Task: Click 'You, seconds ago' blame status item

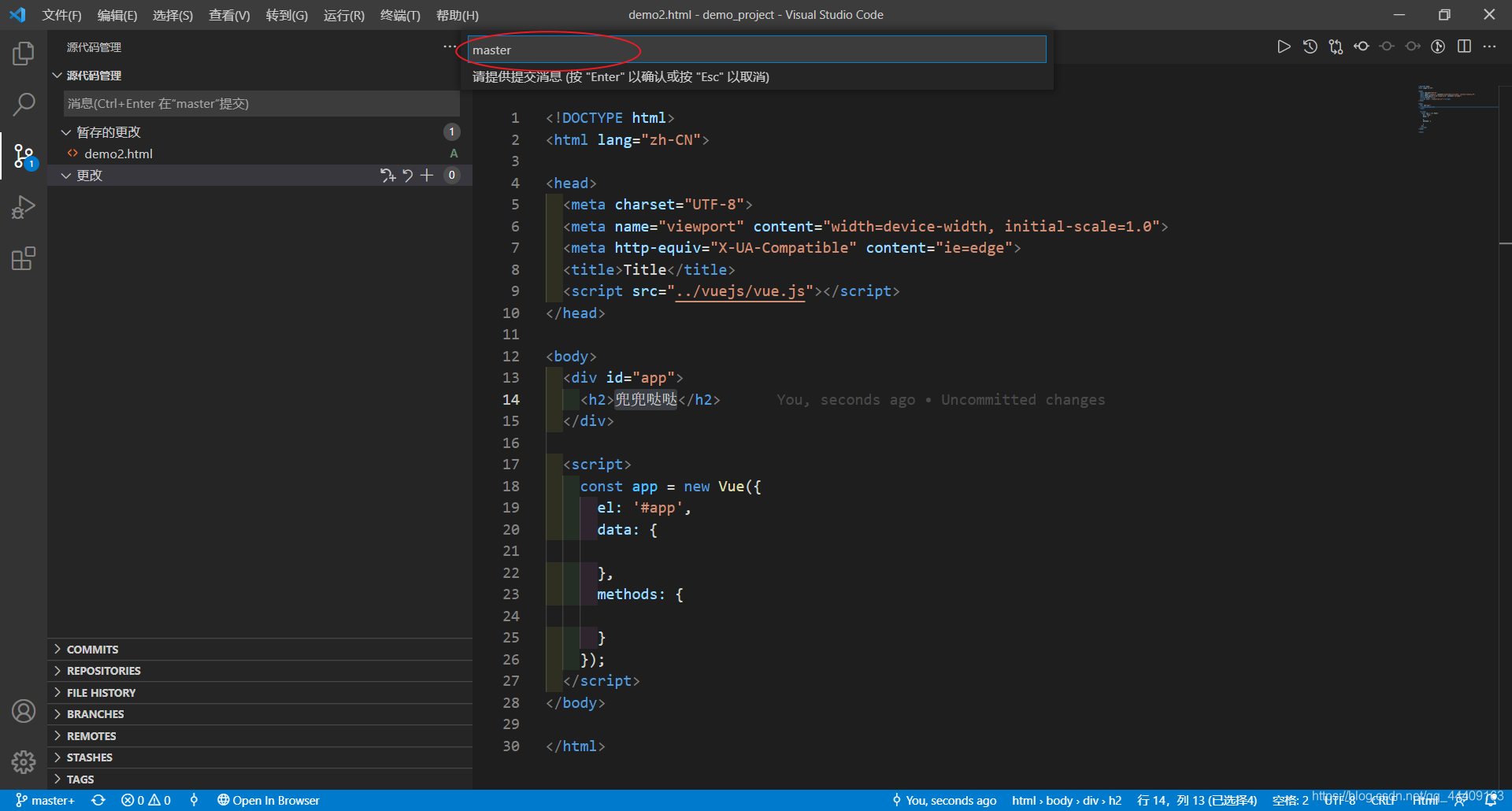Action: [944, 800]
